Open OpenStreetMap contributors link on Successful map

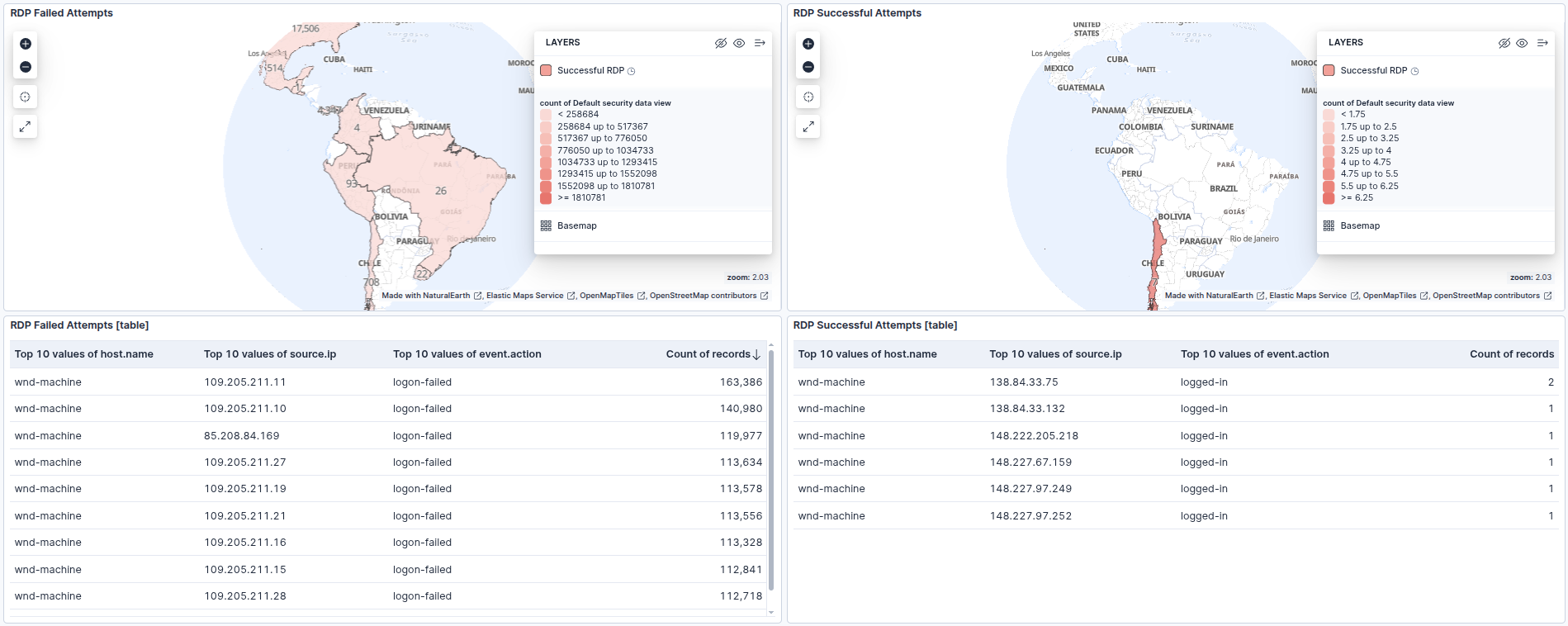pos(1492,296)
